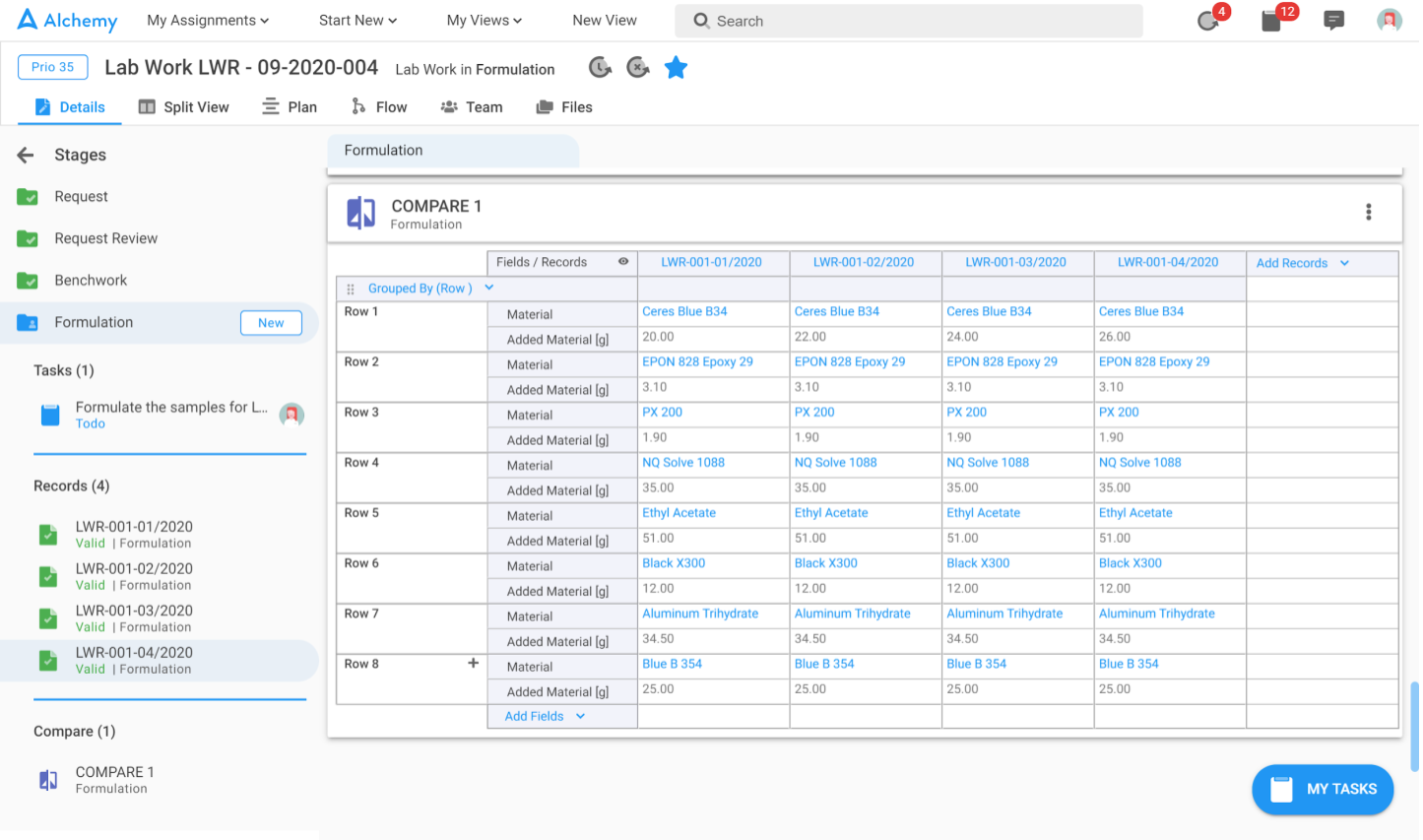Screen dimensions: 1423x840
Task: Click the Formulate the samples task icon
Action: [49, 415]
